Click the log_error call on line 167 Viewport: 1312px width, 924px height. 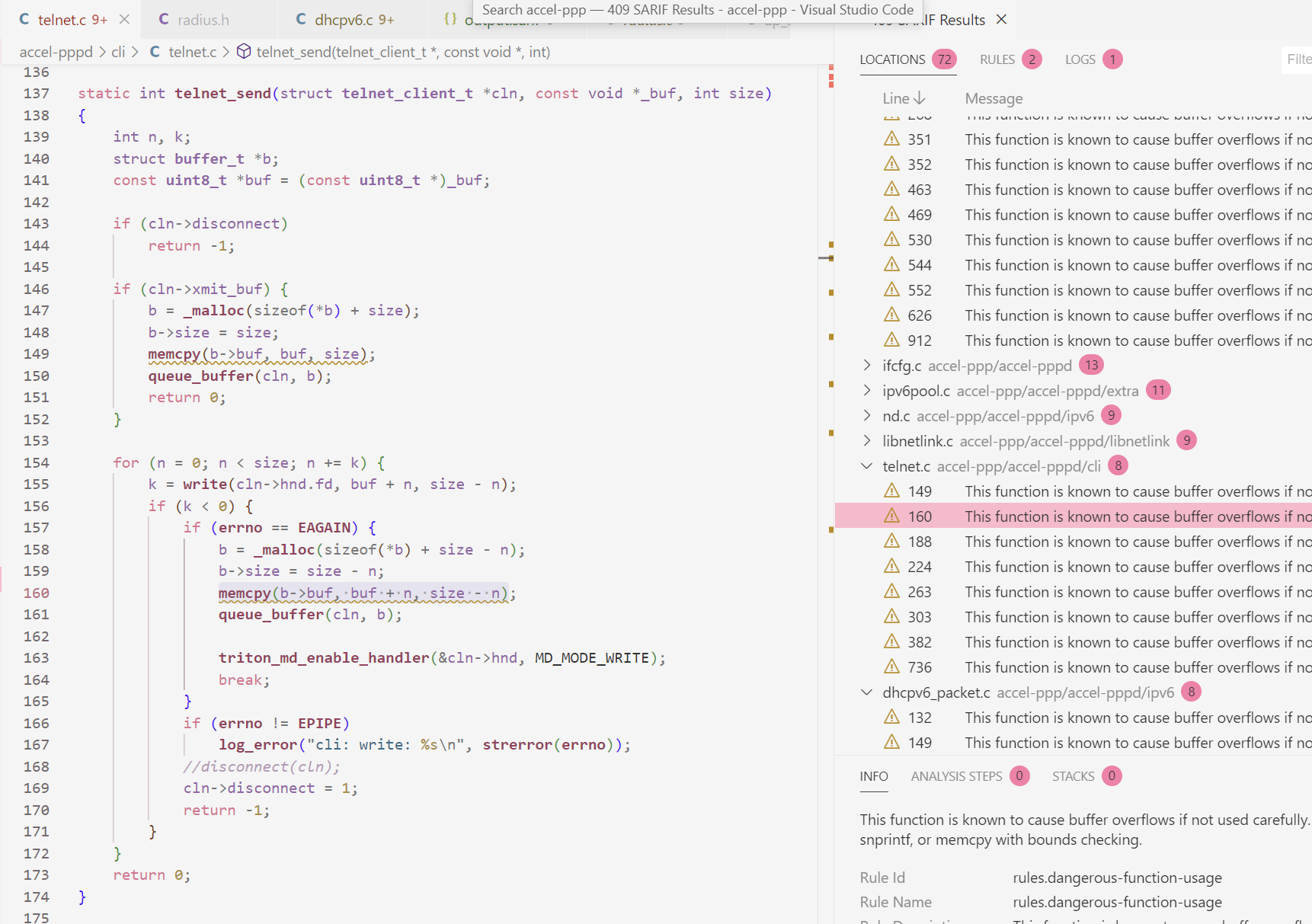pyautogui.click(x=258, y=745)
